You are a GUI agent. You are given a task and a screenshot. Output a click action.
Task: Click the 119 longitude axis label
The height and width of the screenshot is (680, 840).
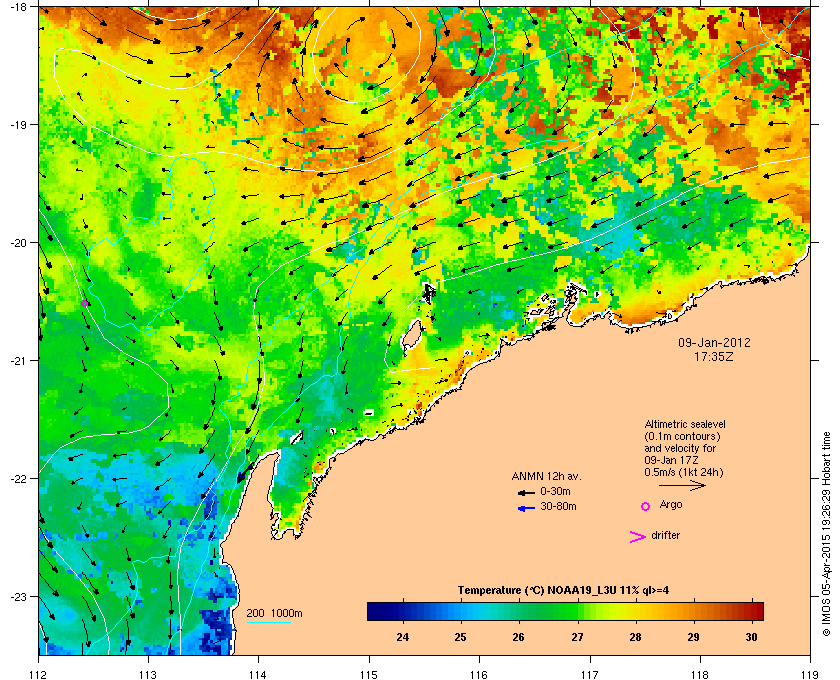click(810, 675)
